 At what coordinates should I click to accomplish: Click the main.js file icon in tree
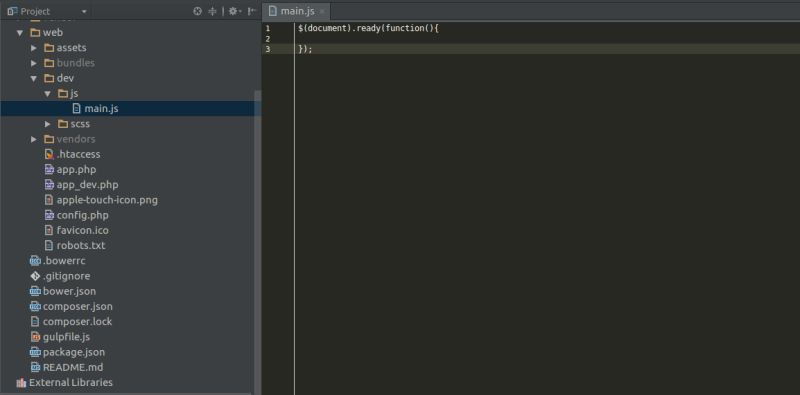pyautogui.click(x=77, y=109)
